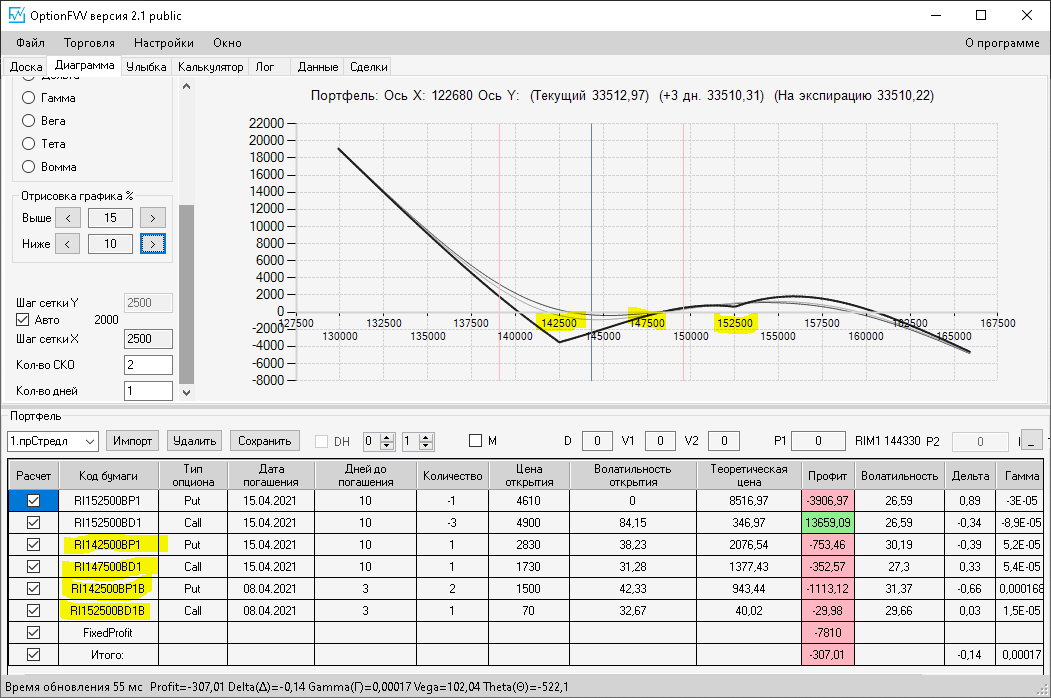Screen dimensions: 1051x698
Task: Increase the first DH spinner value
Action: click(x=387, y=437)
